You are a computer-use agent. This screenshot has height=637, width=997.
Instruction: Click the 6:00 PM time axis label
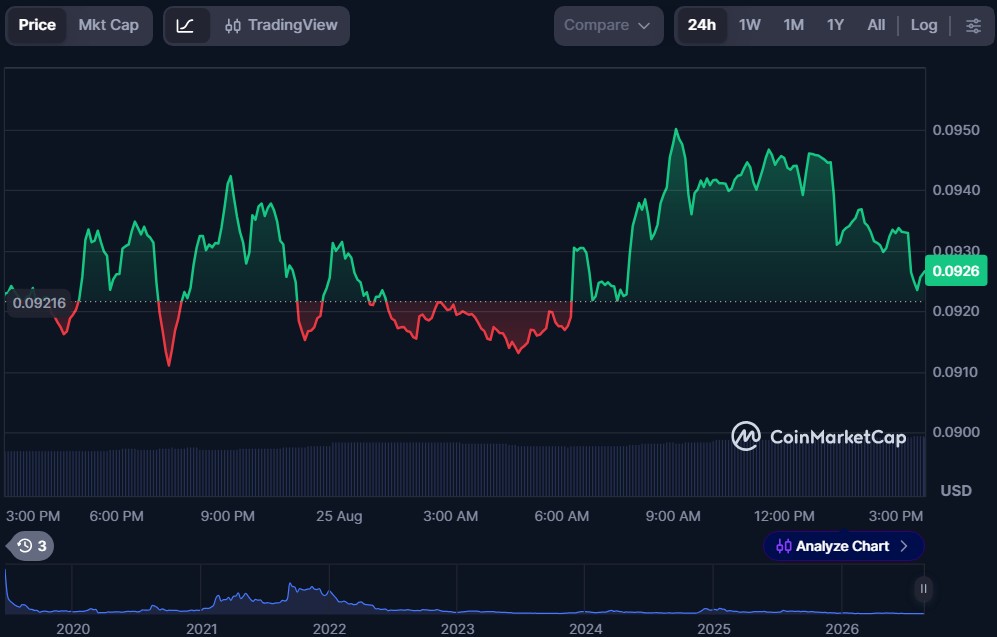(116, 516)
